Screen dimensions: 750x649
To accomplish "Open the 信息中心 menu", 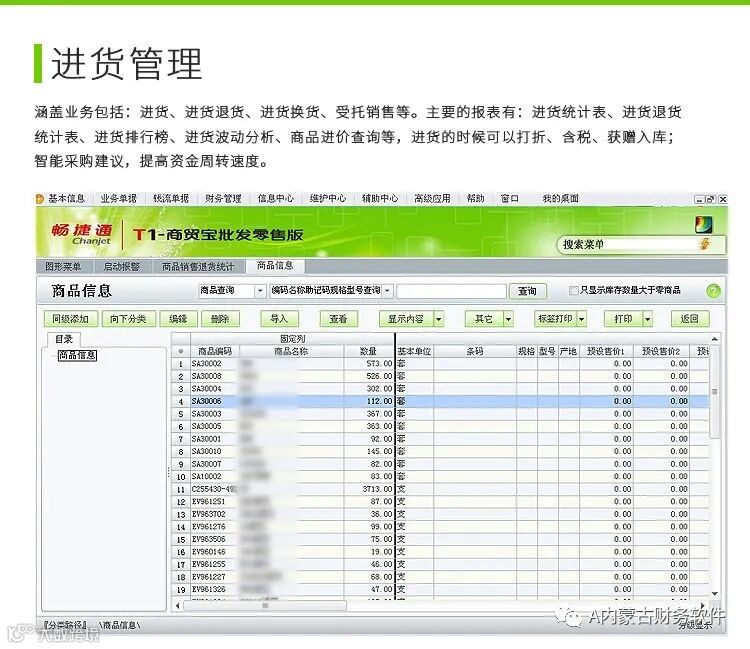I will pos(276,198).
